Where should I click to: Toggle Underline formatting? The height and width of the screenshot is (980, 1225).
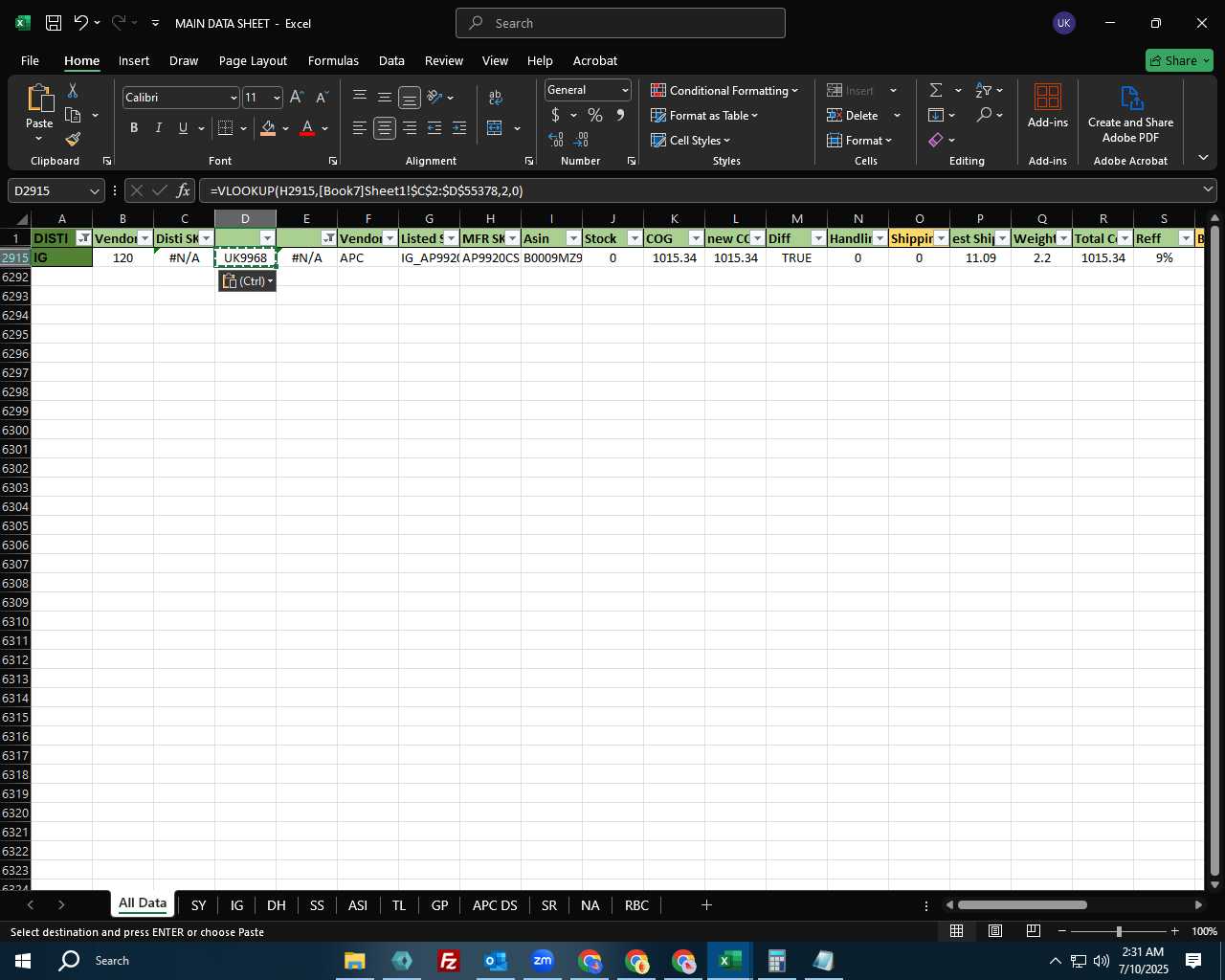pyautogui.click(x=184, y=128)
